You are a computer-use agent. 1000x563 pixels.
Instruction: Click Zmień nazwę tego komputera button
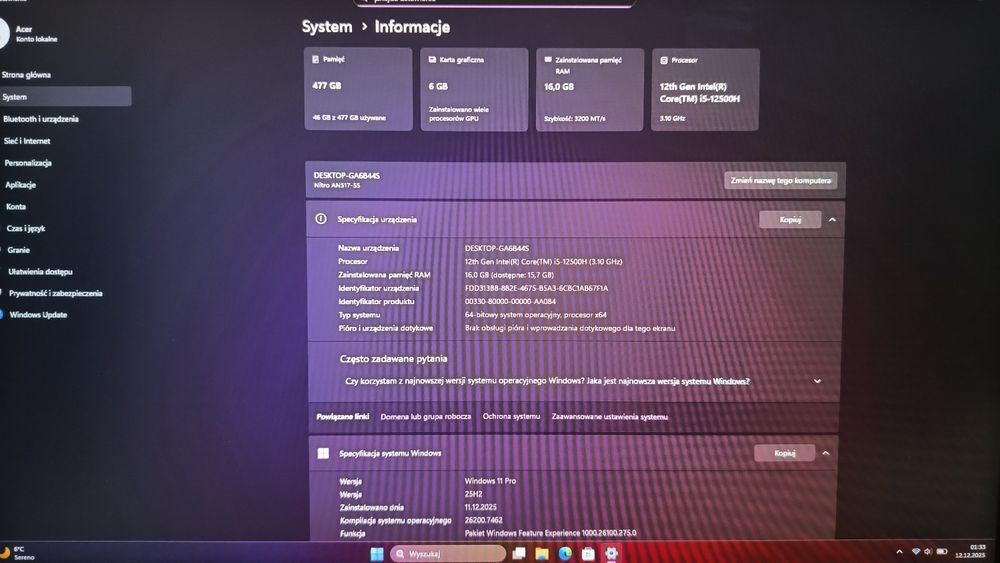pos(781,180)
